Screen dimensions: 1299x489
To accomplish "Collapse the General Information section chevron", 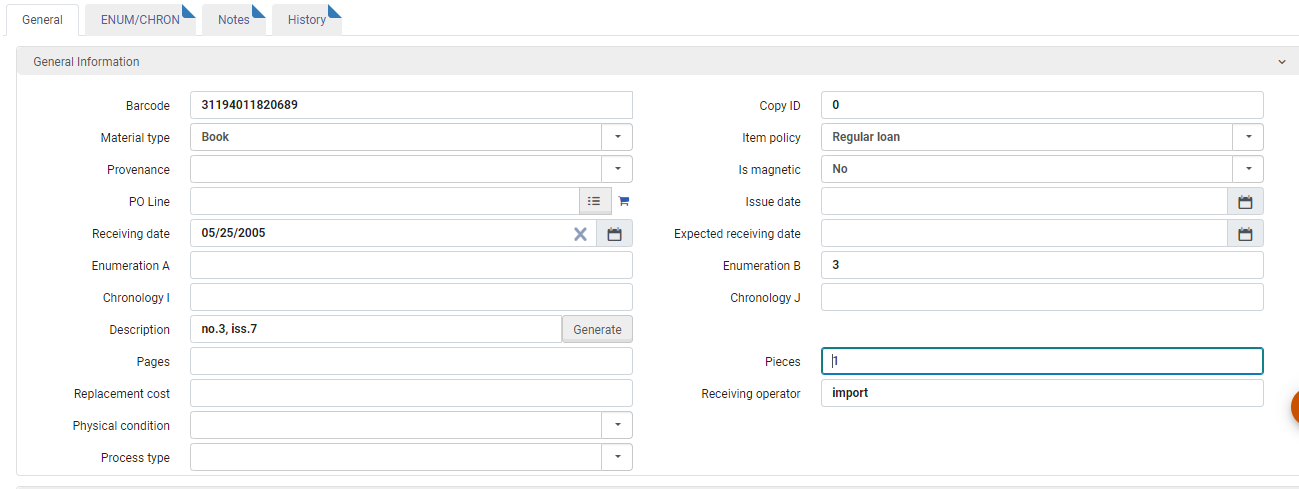I will (x=1282, y=62).
